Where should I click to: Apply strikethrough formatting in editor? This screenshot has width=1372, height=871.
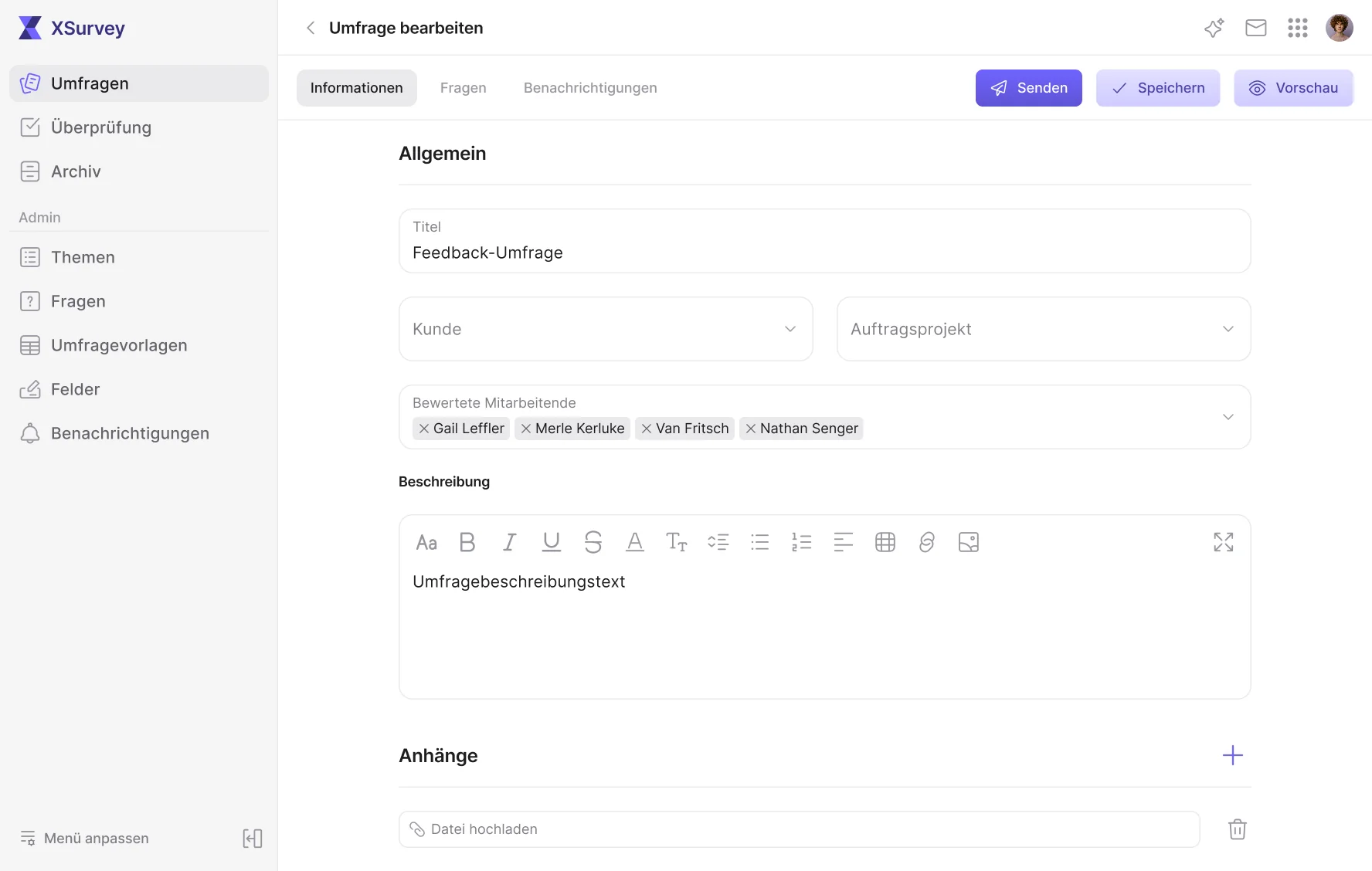593,542
